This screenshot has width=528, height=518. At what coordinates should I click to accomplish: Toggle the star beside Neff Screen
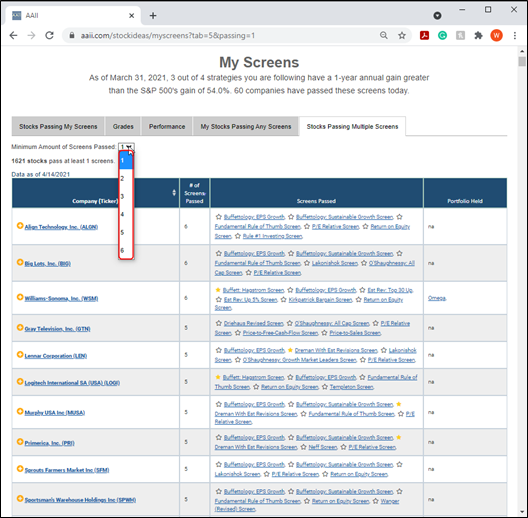tap(303, 447)
